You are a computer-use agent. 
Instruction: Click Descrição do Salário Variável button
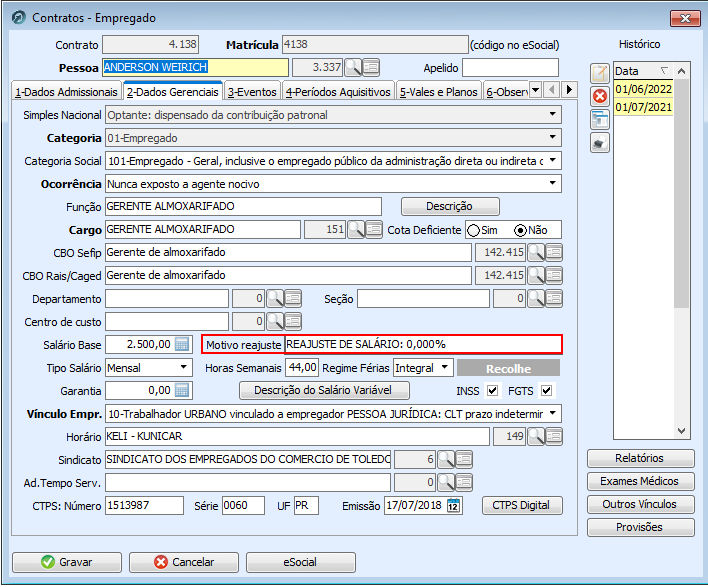click(324, 391)
